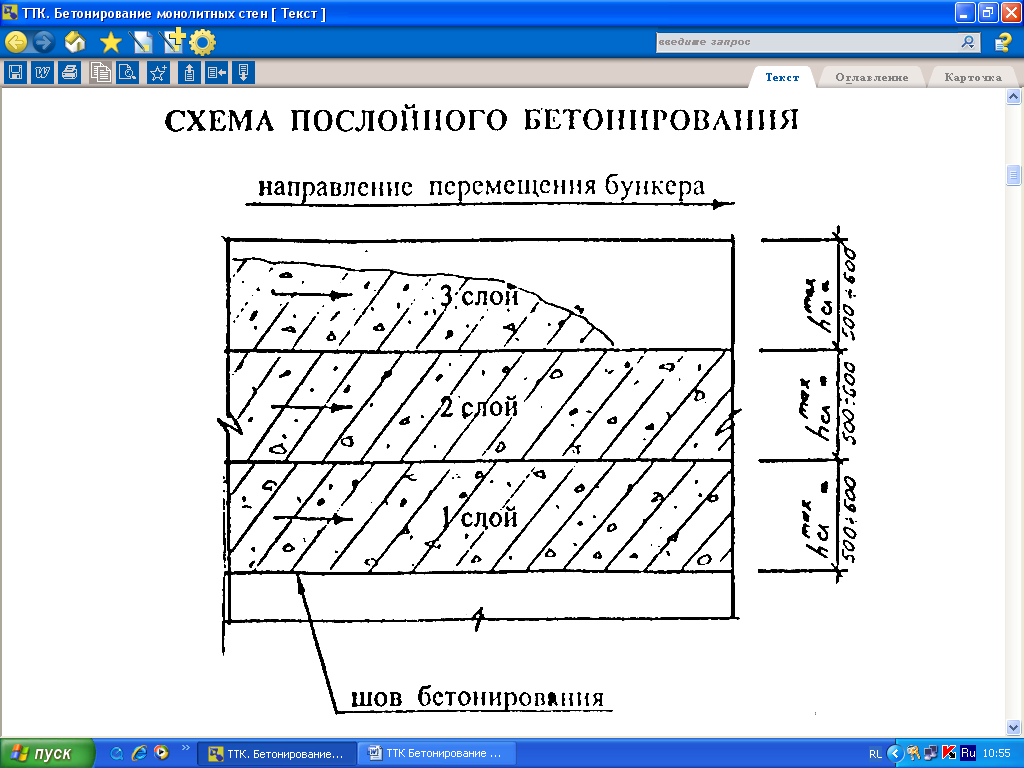The image size is (1024, 768).
Task: Click the vertical scrollbar thumb
Action: pos(1014,175)
